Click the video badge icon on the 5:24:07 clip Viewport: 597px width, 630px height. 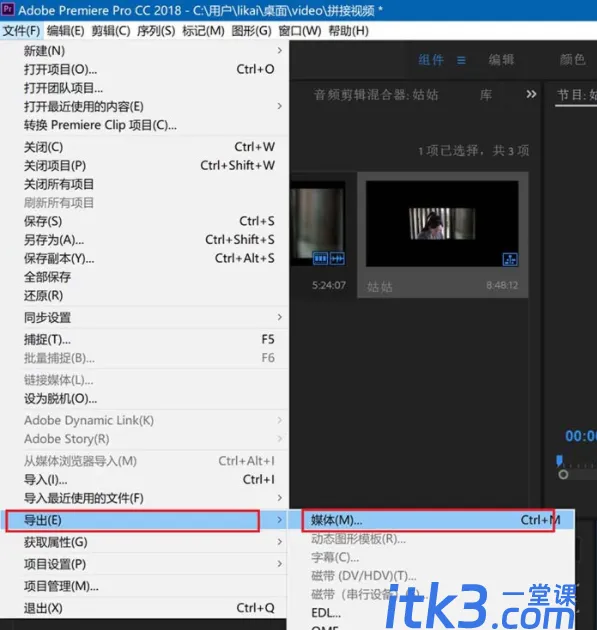[x=320, y=258]
